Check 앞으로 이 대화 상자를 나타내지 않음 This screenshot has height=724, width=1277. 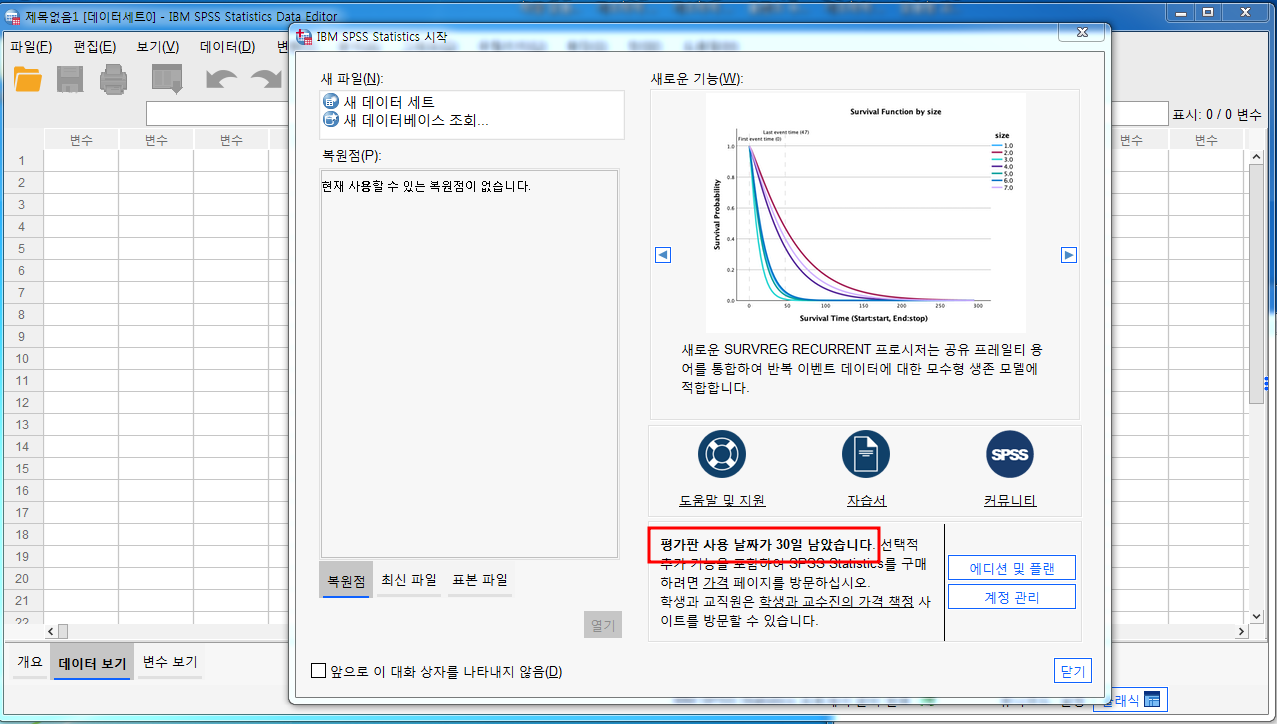click(317, 670)
